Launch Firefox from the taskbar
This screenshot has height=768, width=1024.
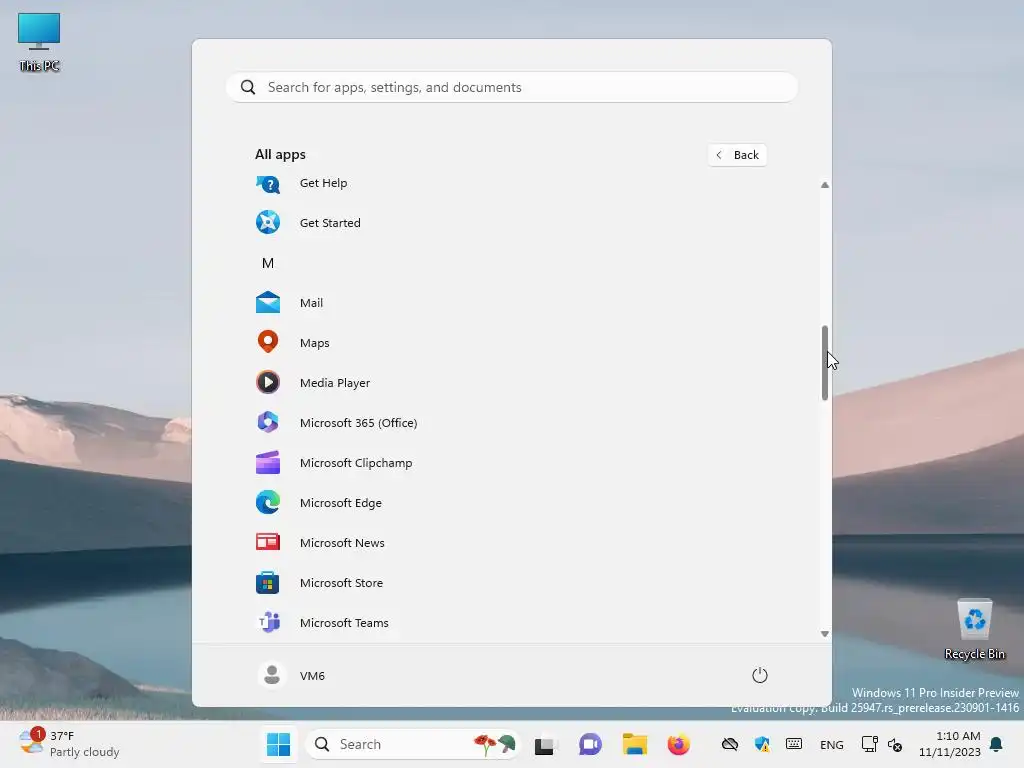coord(679,744)
